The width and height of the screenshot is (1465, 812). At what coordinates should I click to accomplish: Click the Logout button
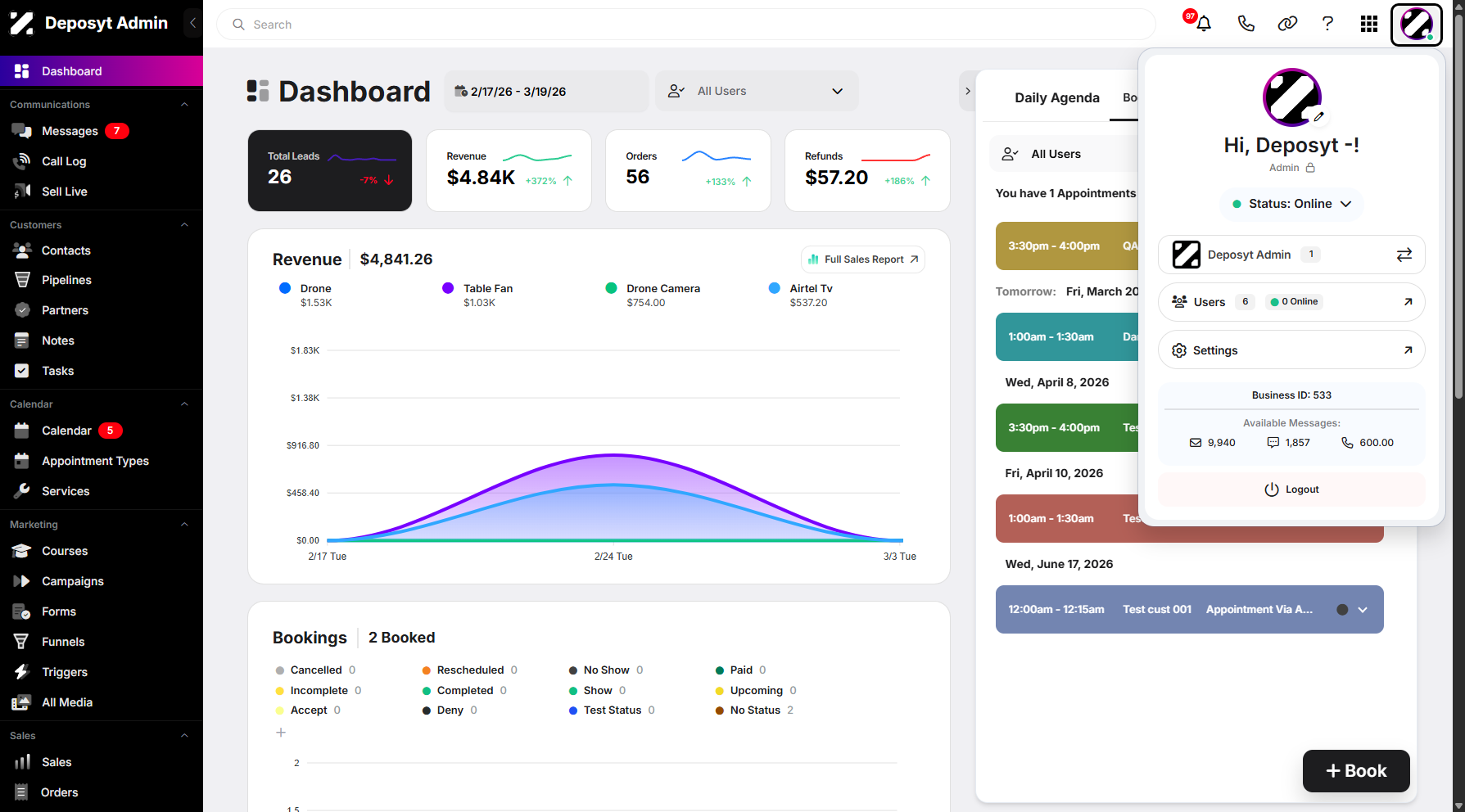coord(1291,489)
